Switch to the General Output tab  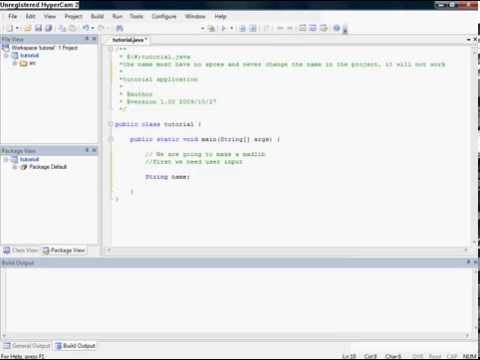(27, 346)
